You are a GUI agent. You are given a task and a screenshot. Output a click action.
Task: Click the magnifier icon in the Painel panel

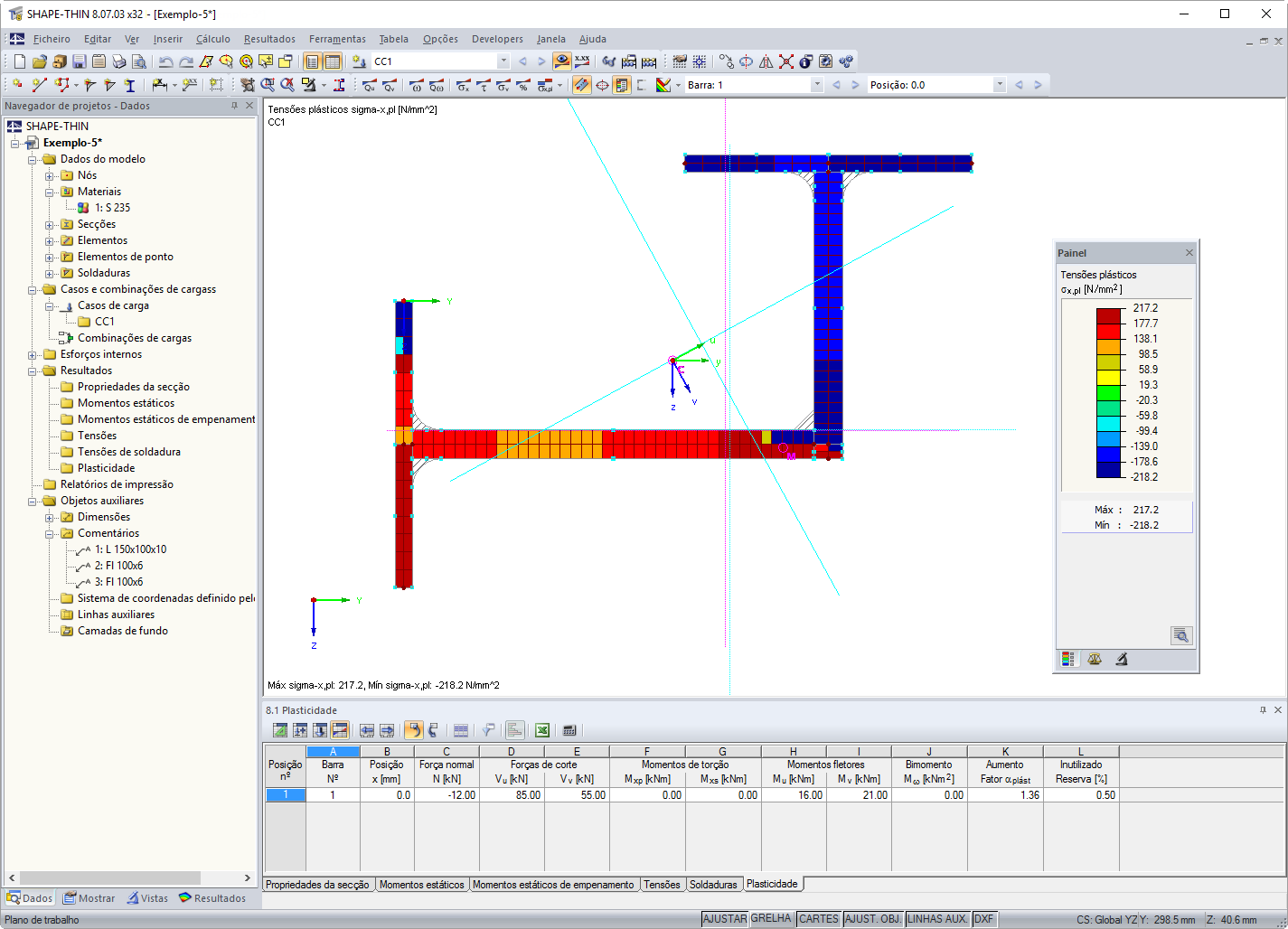point(1181,636)
